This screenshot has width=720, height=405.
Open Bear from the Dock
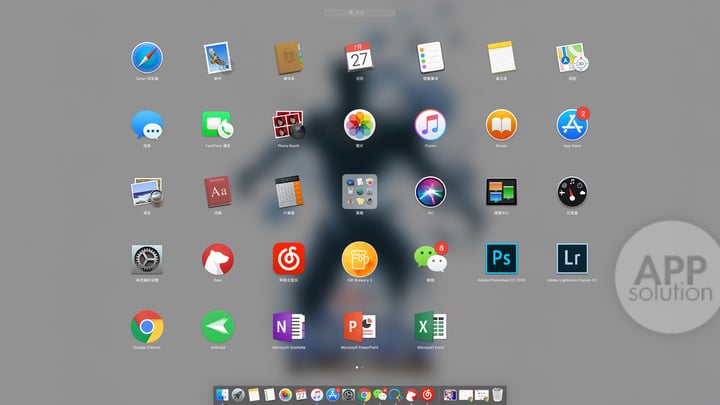[x=411, y=394]
